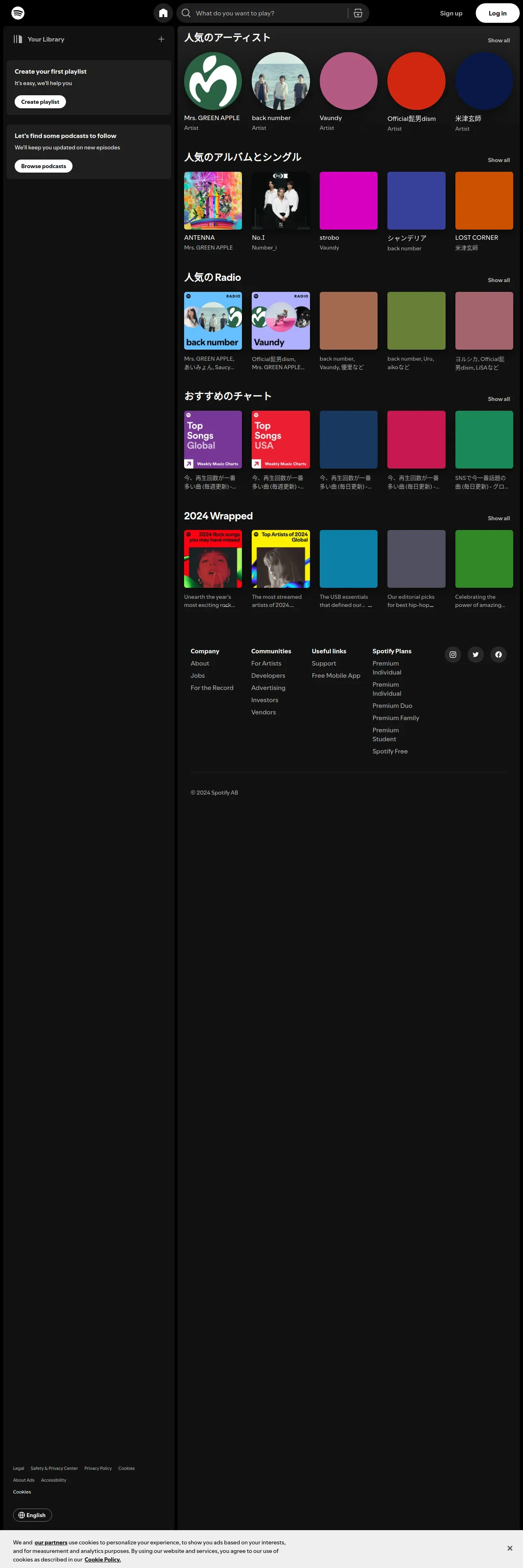The height and width of the screenshot is (1568, 523).
Task: Open the シャンデリア album cover
Action: click(416, 200)
